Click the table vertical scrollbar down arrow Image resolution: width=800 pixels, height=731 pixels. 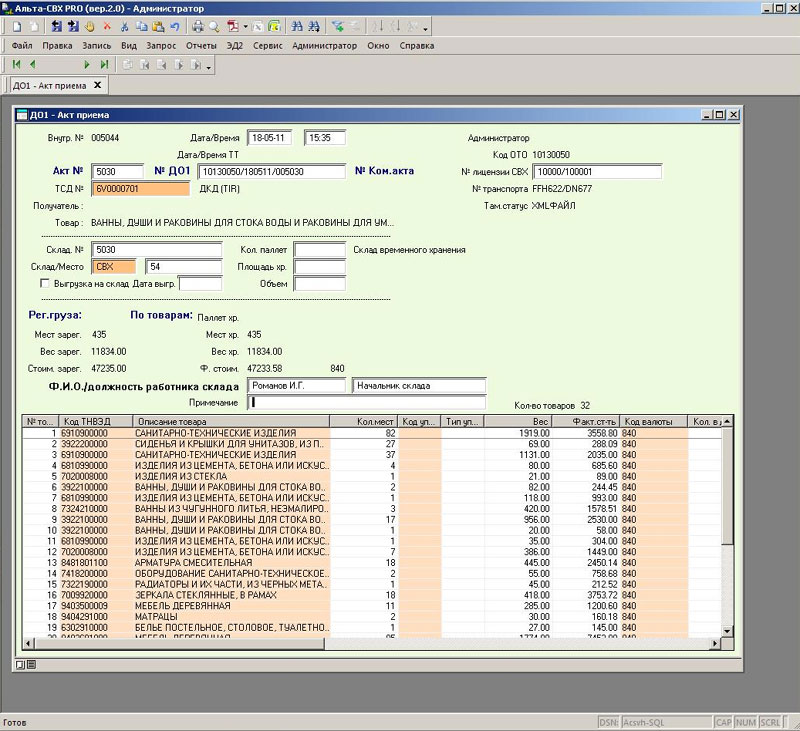pyautogui.click(x=728, y=631)
